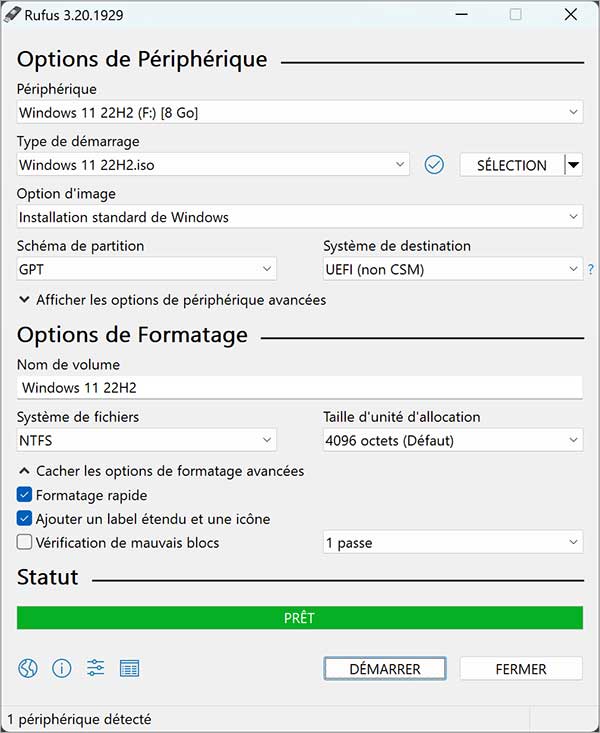Open the 1 passe dropdown
Screen dimensions: 600x733
(453, 542)
